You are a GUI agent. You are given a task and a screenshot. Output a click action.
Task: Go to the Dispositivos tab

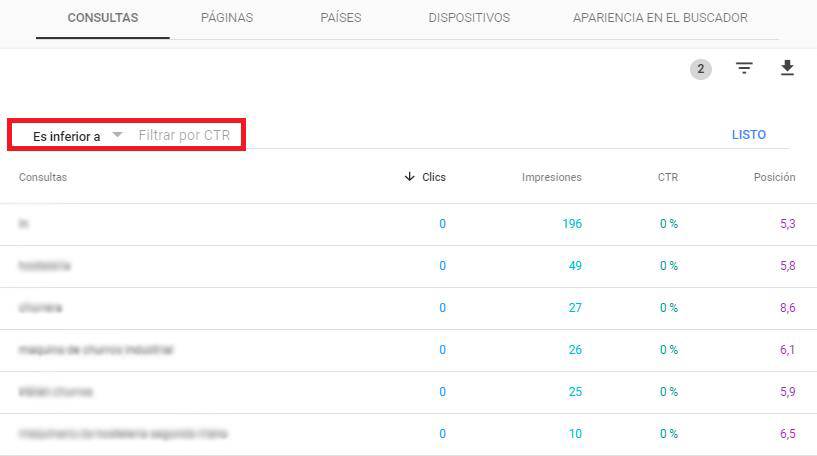468,18
